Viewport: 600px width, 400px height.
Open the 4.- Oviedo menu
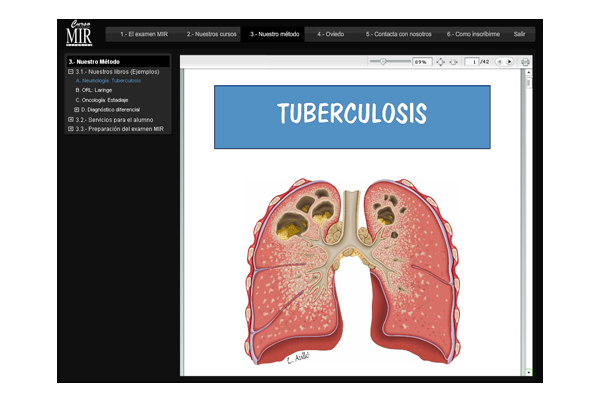coord(331,34)
